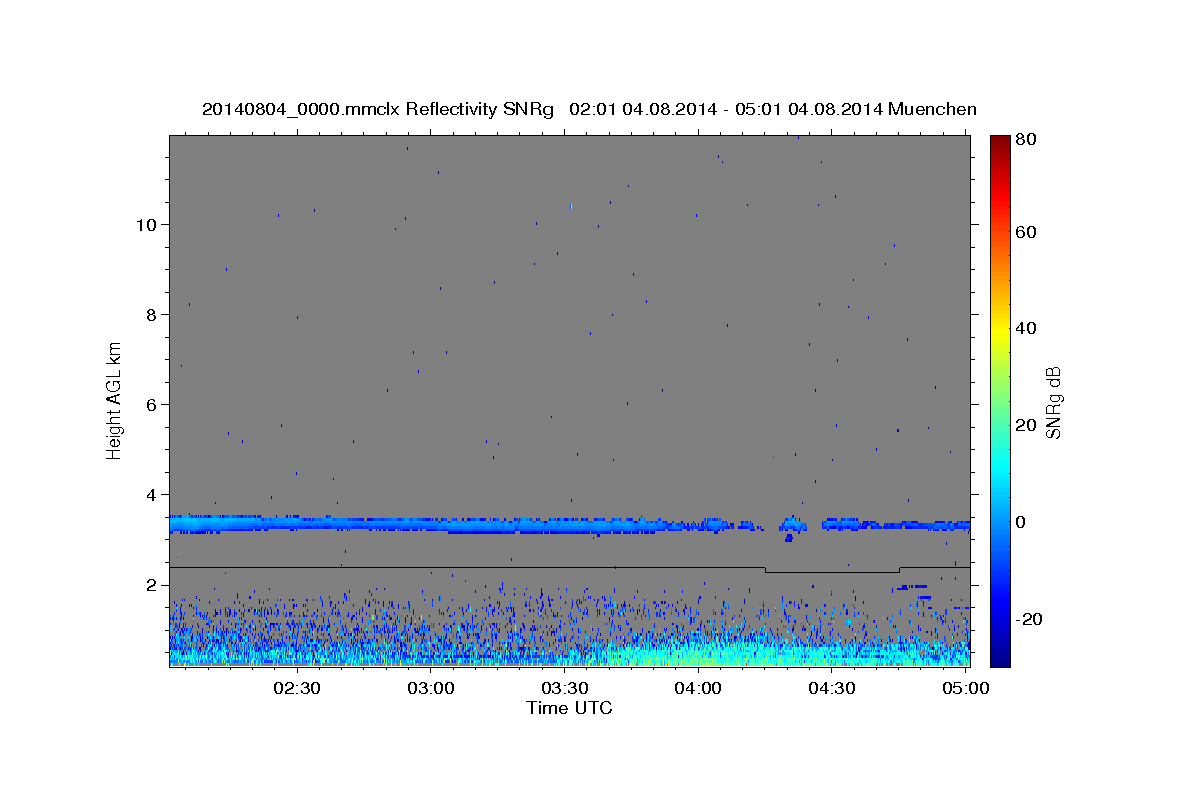Click the 'Height AGL km' y-axis label
This screenshot has height=800, width=1200.
click(x=115, y=400)
